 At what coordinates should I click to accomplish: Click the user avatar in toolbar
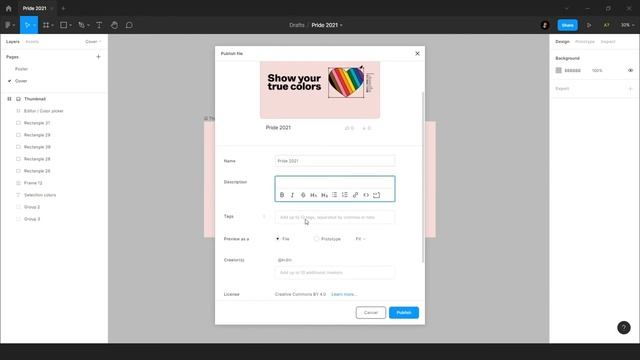[x=545, y=25]
